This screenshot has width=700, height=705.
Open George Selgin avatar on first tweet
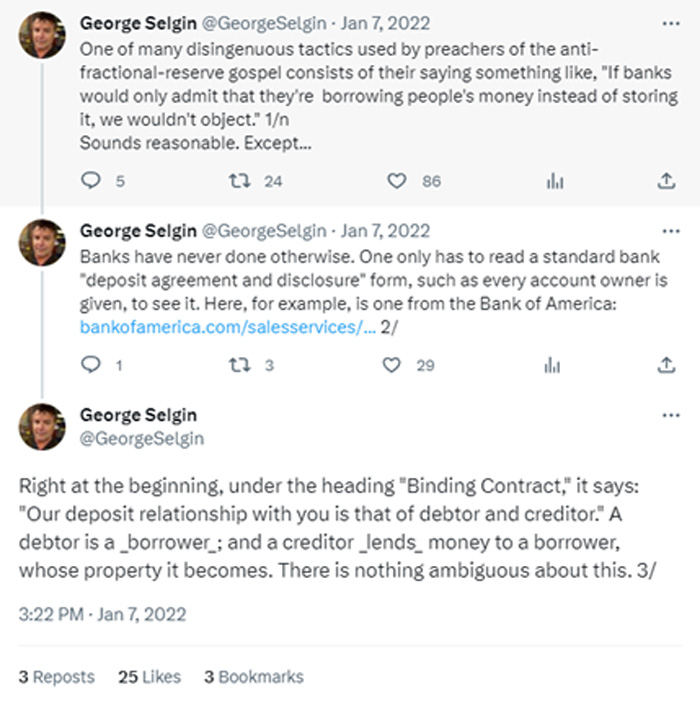(x=42, y=35)
